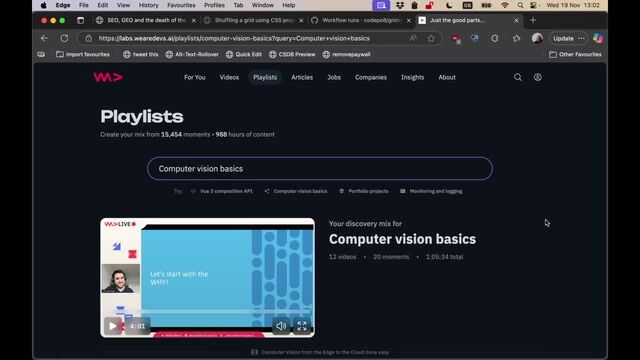
Task: Open the Edge settings ellipsis menu
Action: pyautogui.click(x=581, y=38)
